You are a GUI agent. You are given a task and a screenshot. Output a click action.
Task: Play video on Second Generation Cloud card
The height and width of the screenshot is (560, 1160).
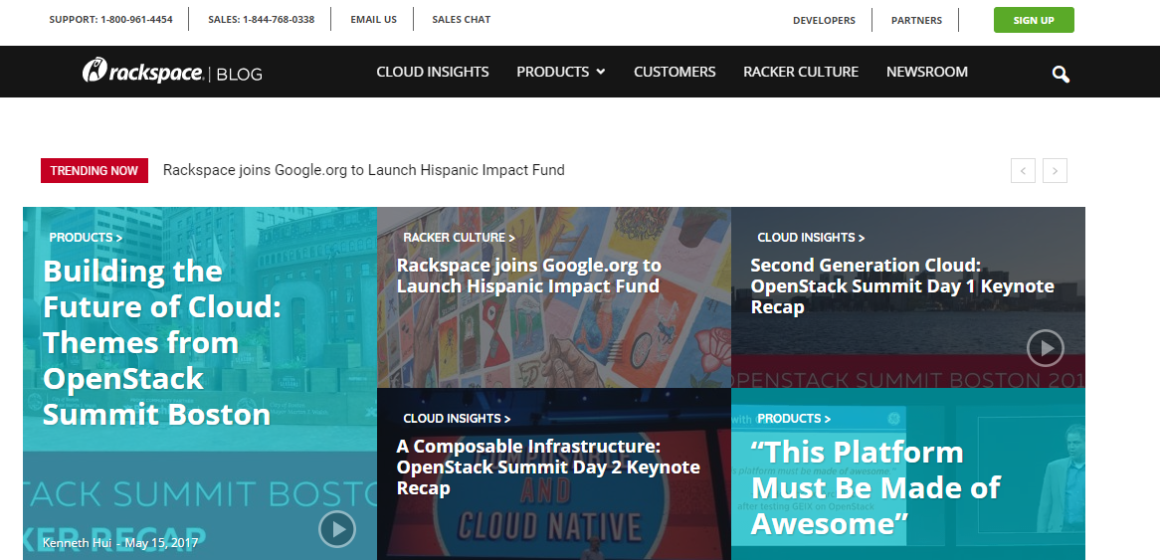coord(1045,348)
